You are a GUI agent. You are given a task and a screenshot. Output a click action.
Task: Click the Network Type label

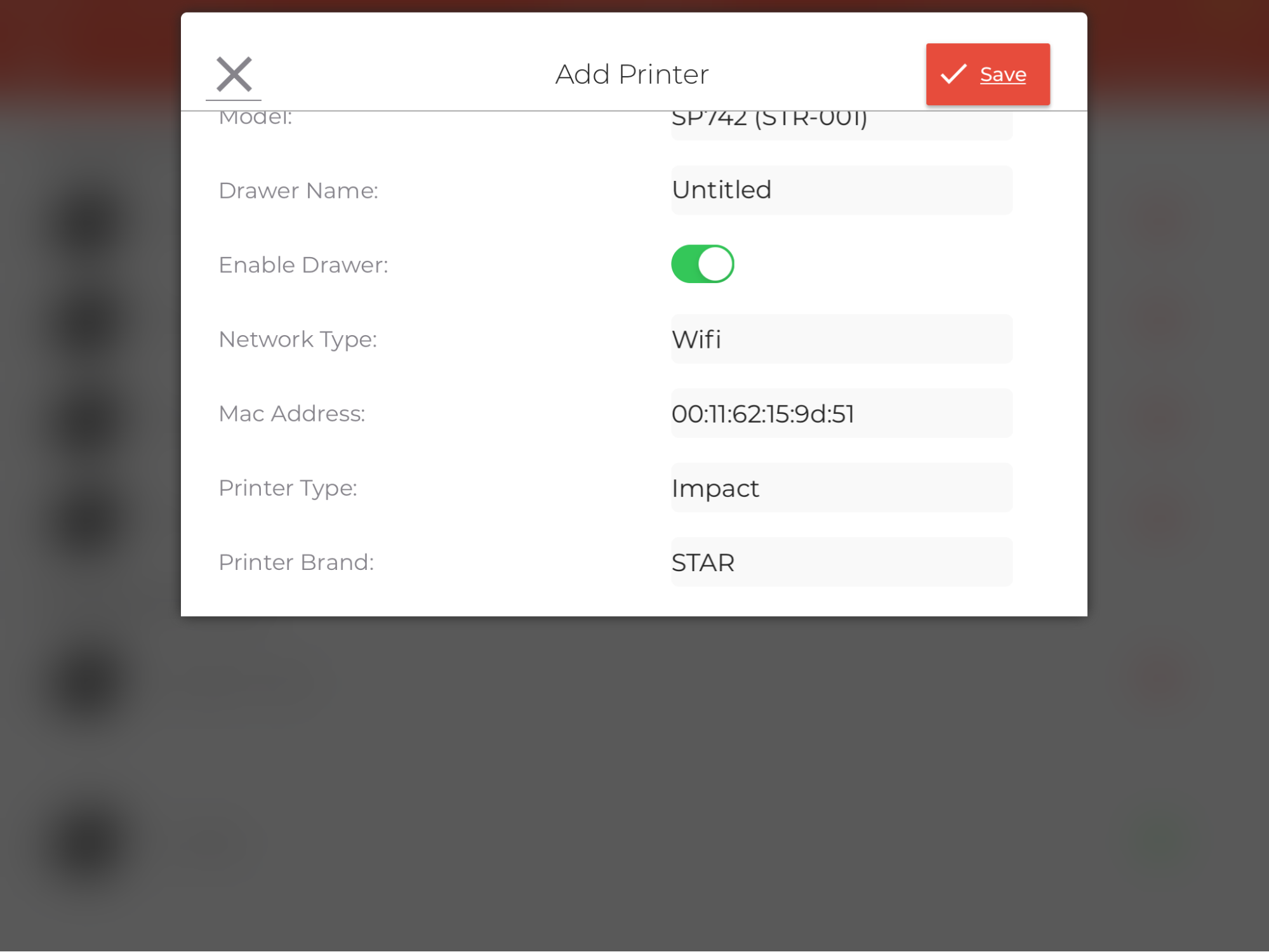click(x=298, y=339)
